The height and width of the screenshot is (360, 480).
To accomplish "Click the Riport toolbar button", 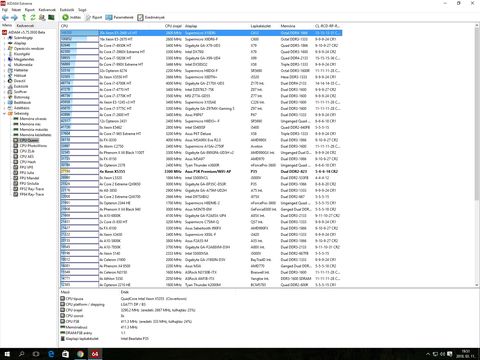I will pyautogui.click(x=94, y=17).
